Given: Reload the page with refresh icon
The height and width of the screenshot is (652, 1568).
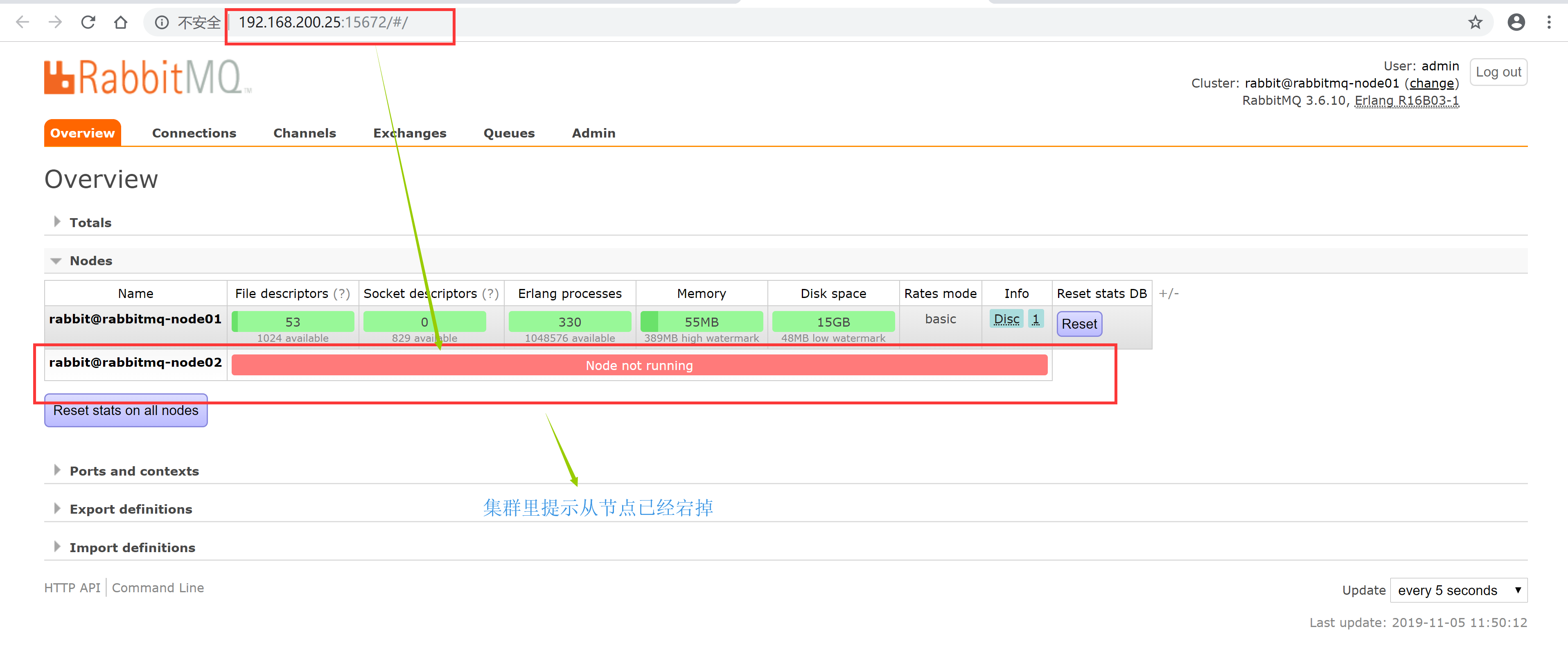Looking at the screenshot, I should click(x=88, y=23).
